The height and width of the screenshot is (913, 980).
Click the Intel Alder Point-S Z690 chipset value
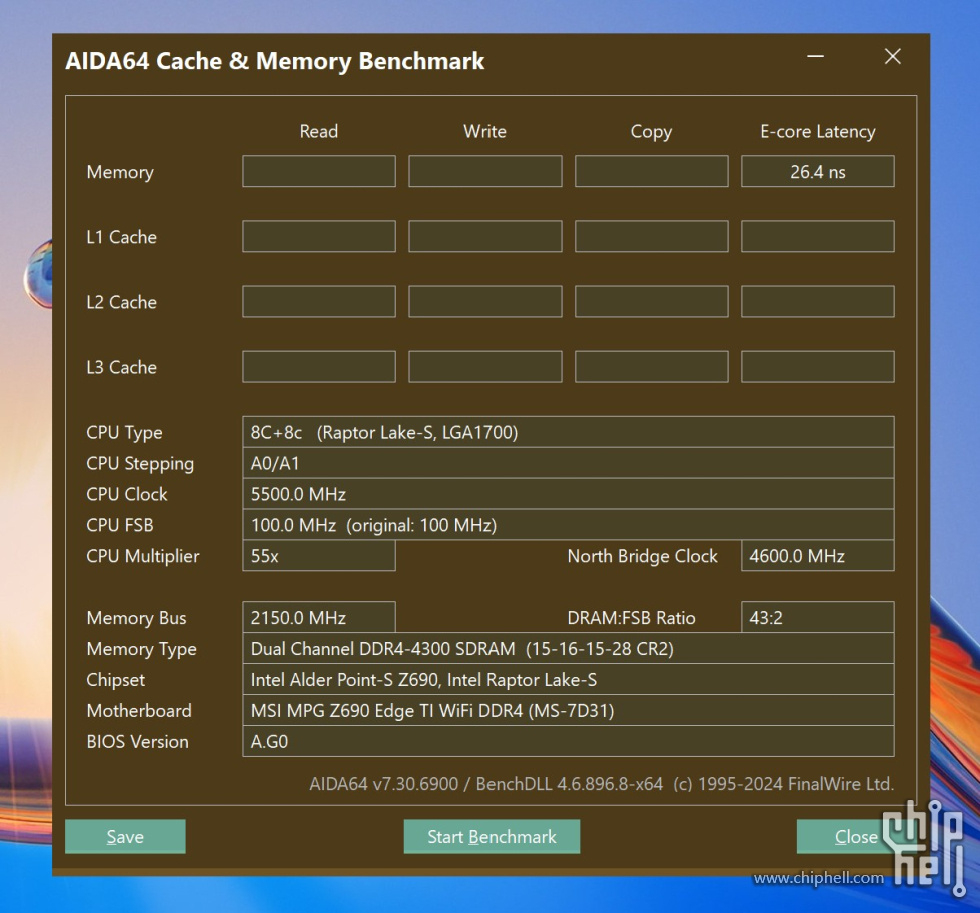click(x=568, y=679)
